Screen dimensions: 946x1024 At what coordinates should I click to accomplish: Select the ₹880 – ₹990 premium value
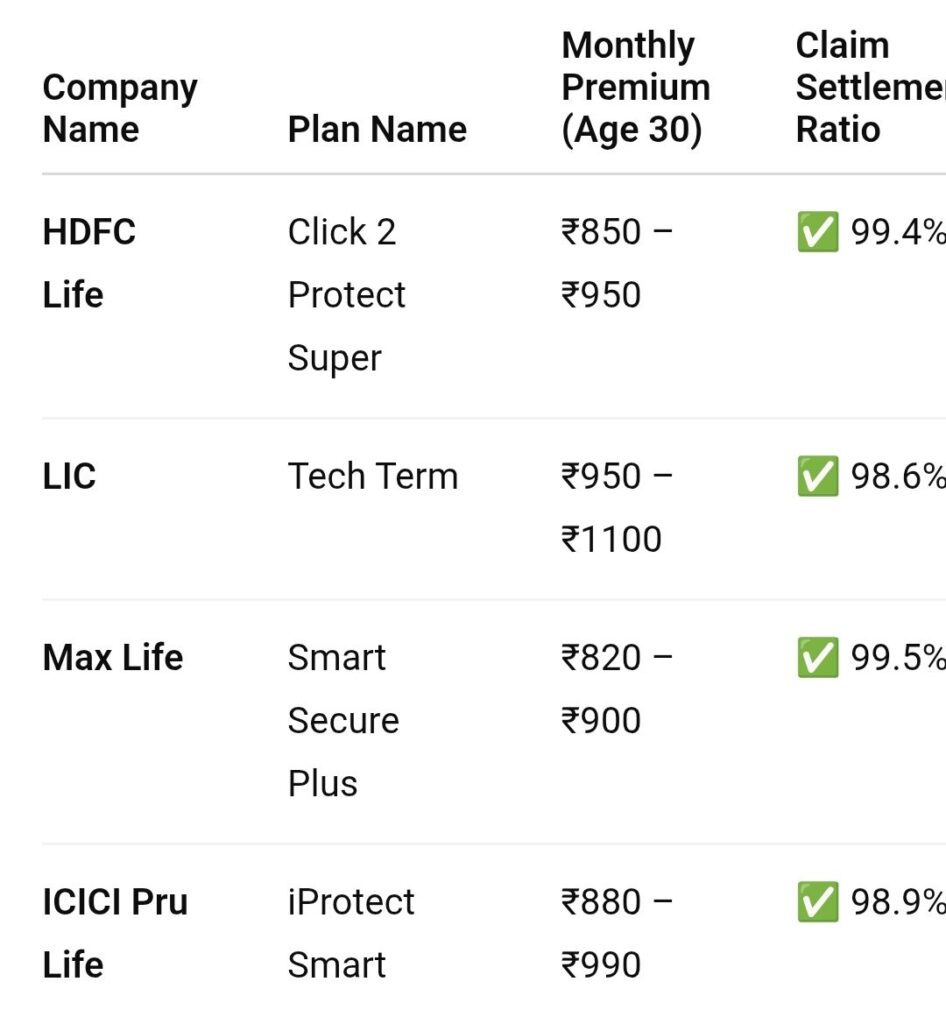(x=617, y=933)
